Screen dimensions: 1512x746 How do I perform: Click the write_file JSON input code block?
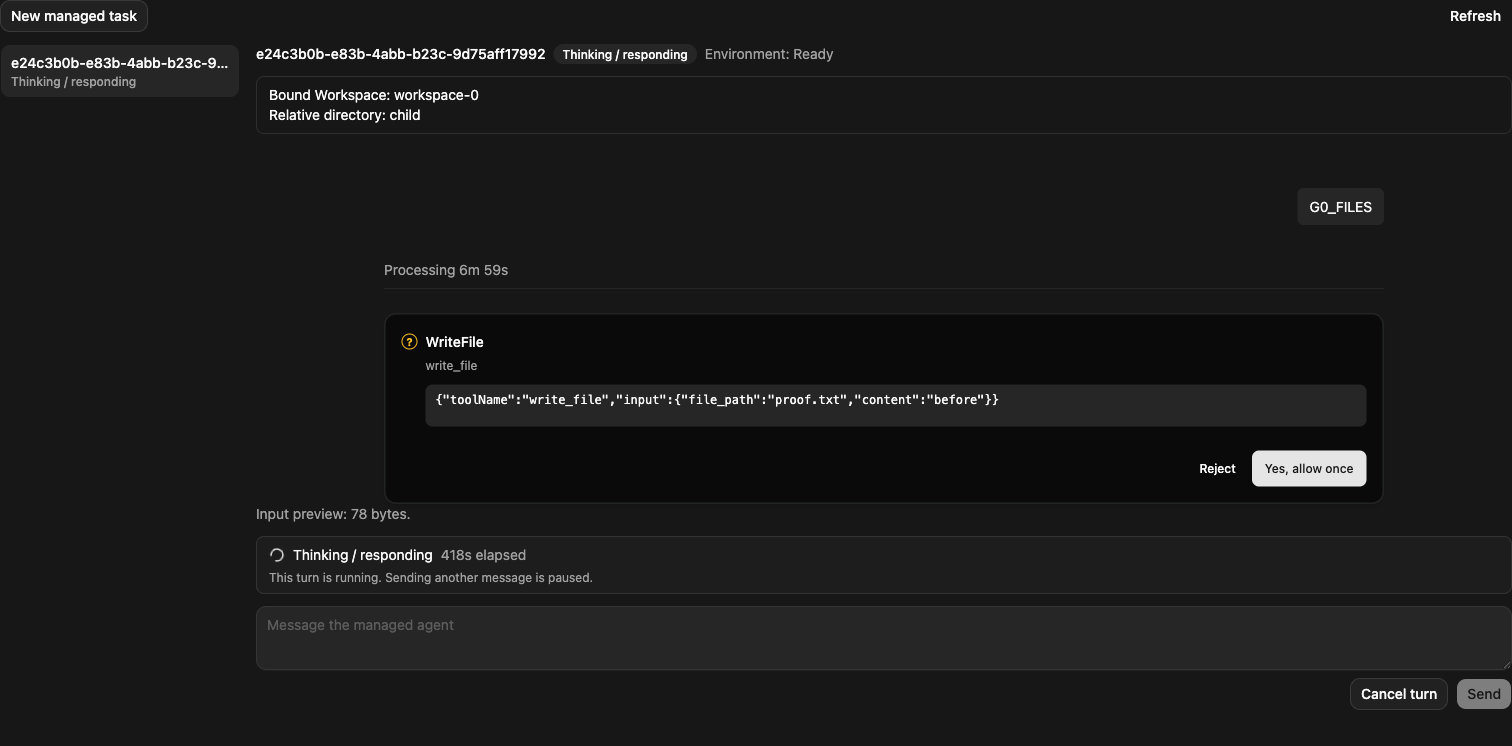pos(895,405)
